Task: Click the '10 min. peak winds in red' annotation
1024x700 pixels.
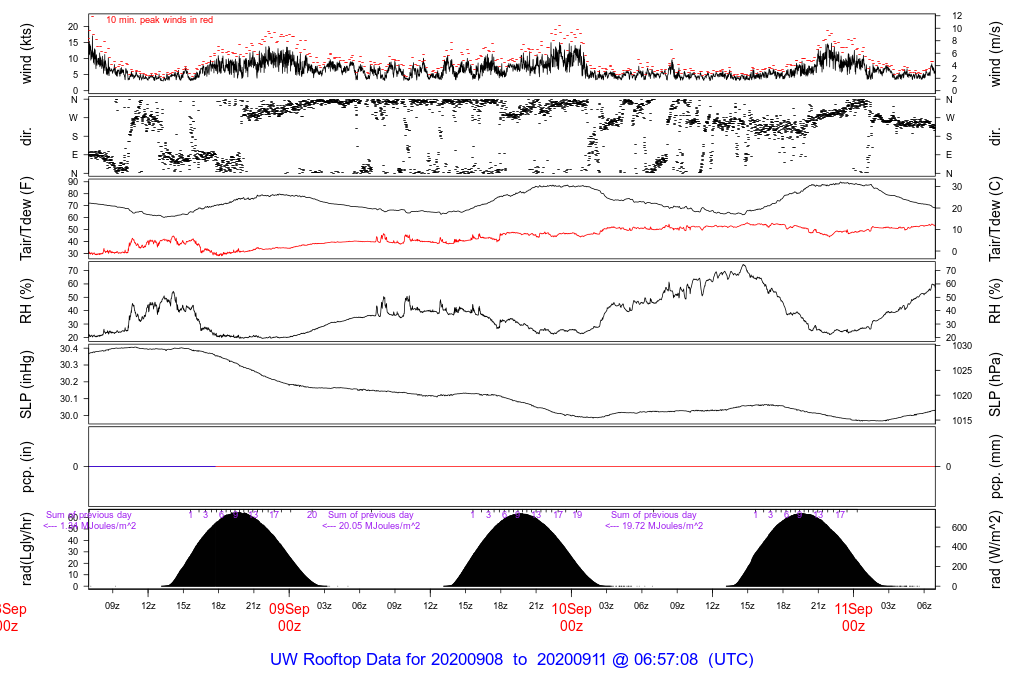Action: click(x=159, y=20)
